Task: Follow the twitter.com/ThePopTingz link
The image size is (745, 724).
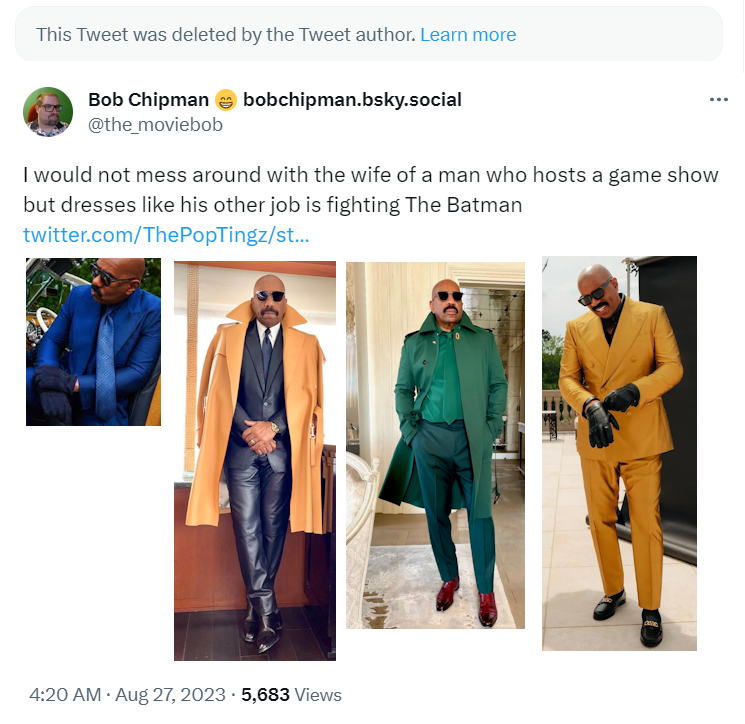Action: pyautogui.click(x=166, y=236)
